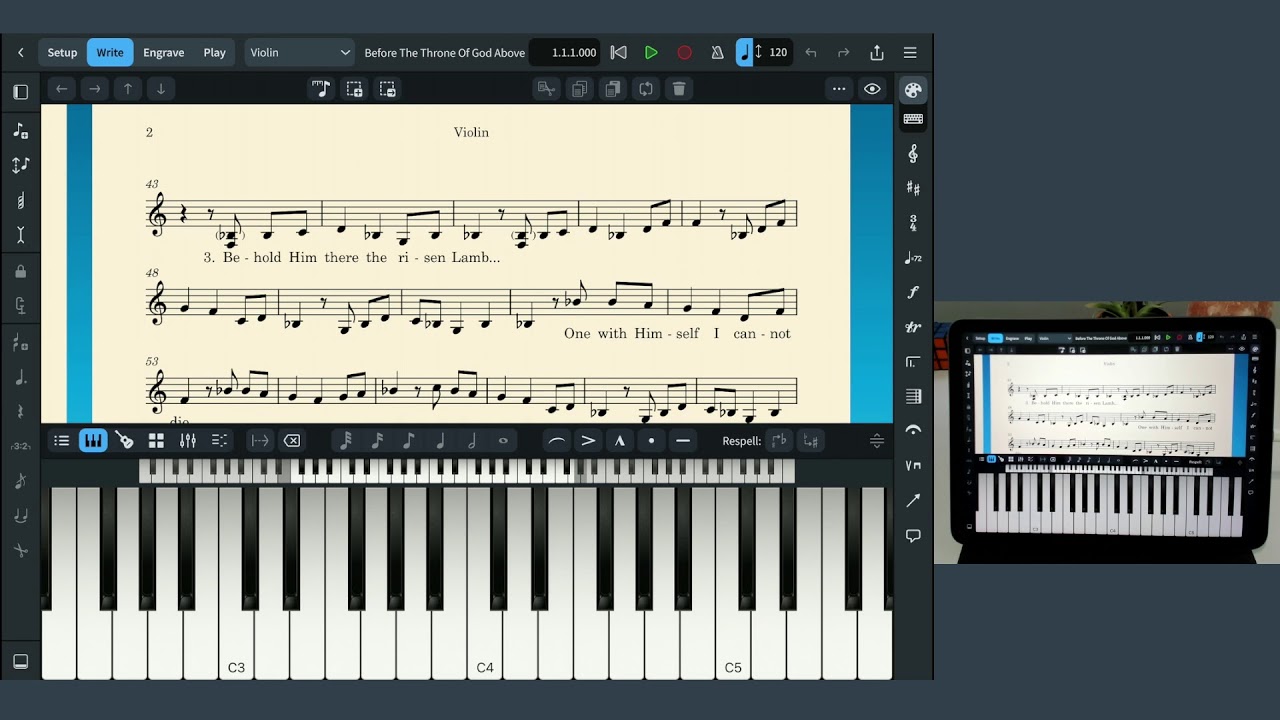
Task: Switch to Setup mode
Action: (62, 52)
